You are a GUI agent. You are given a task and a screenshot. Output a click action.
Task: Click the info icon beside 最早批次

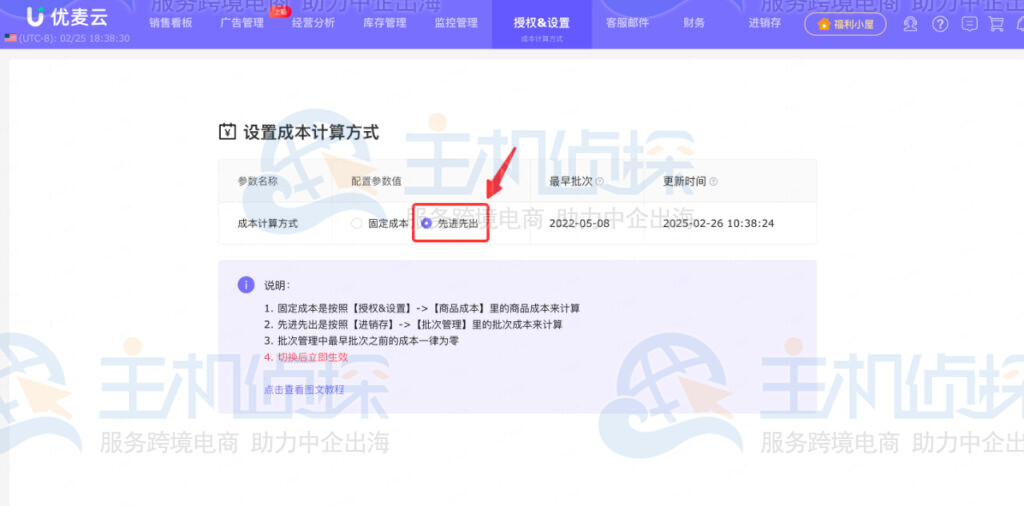click(600, 182)
